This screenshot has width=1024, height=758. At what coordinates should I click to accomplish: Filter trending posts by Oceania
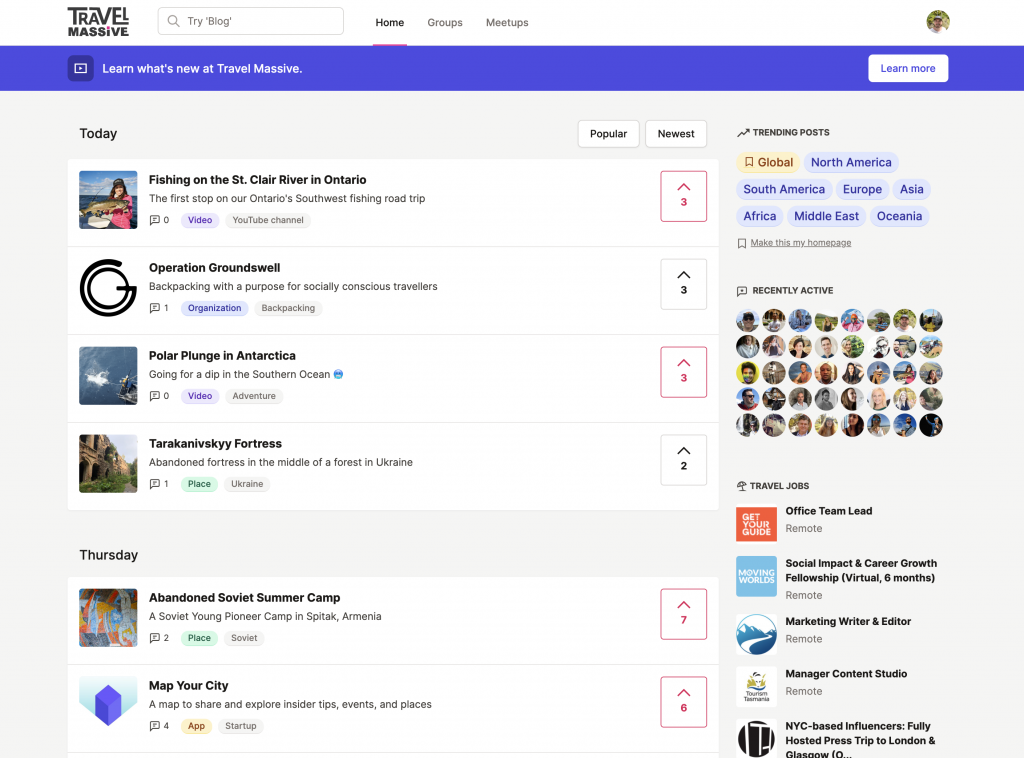(x=899, y=216)
